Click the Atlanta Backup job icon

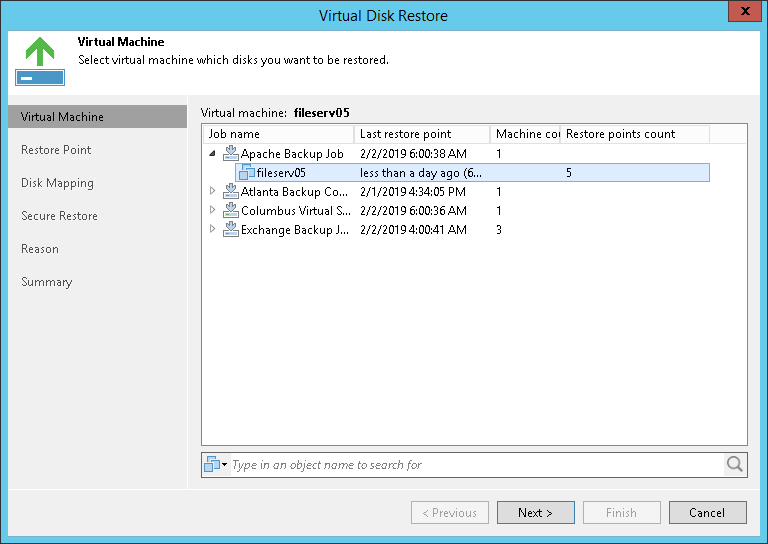(x=231, y=192)
